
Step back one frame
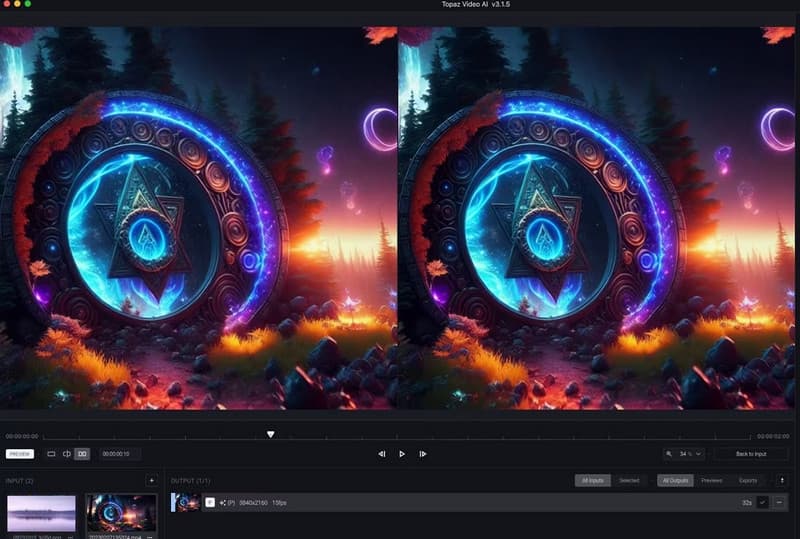click(382, 454)
